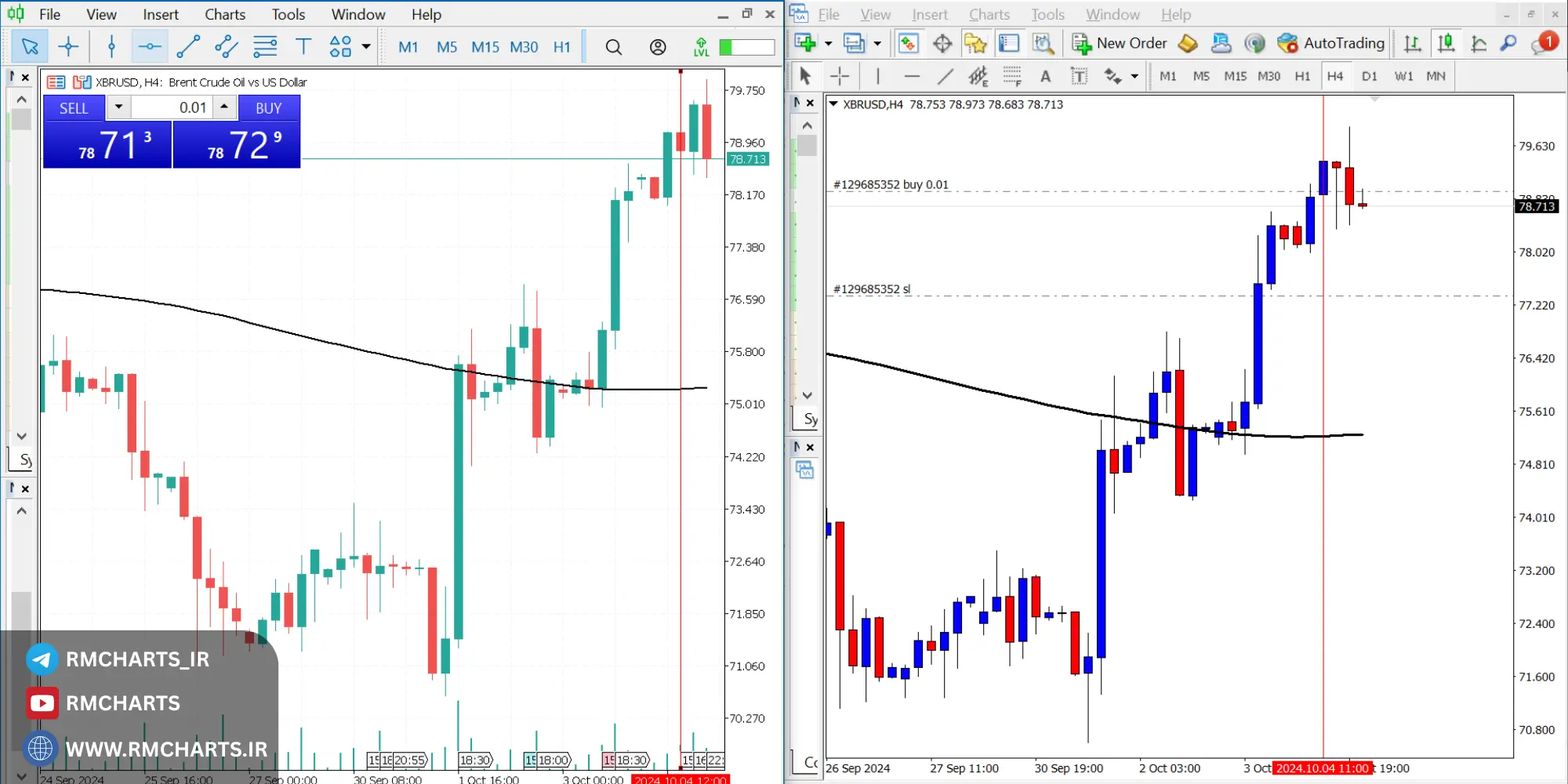
Task: Click the green level progress bar
Action: (746, 47)
